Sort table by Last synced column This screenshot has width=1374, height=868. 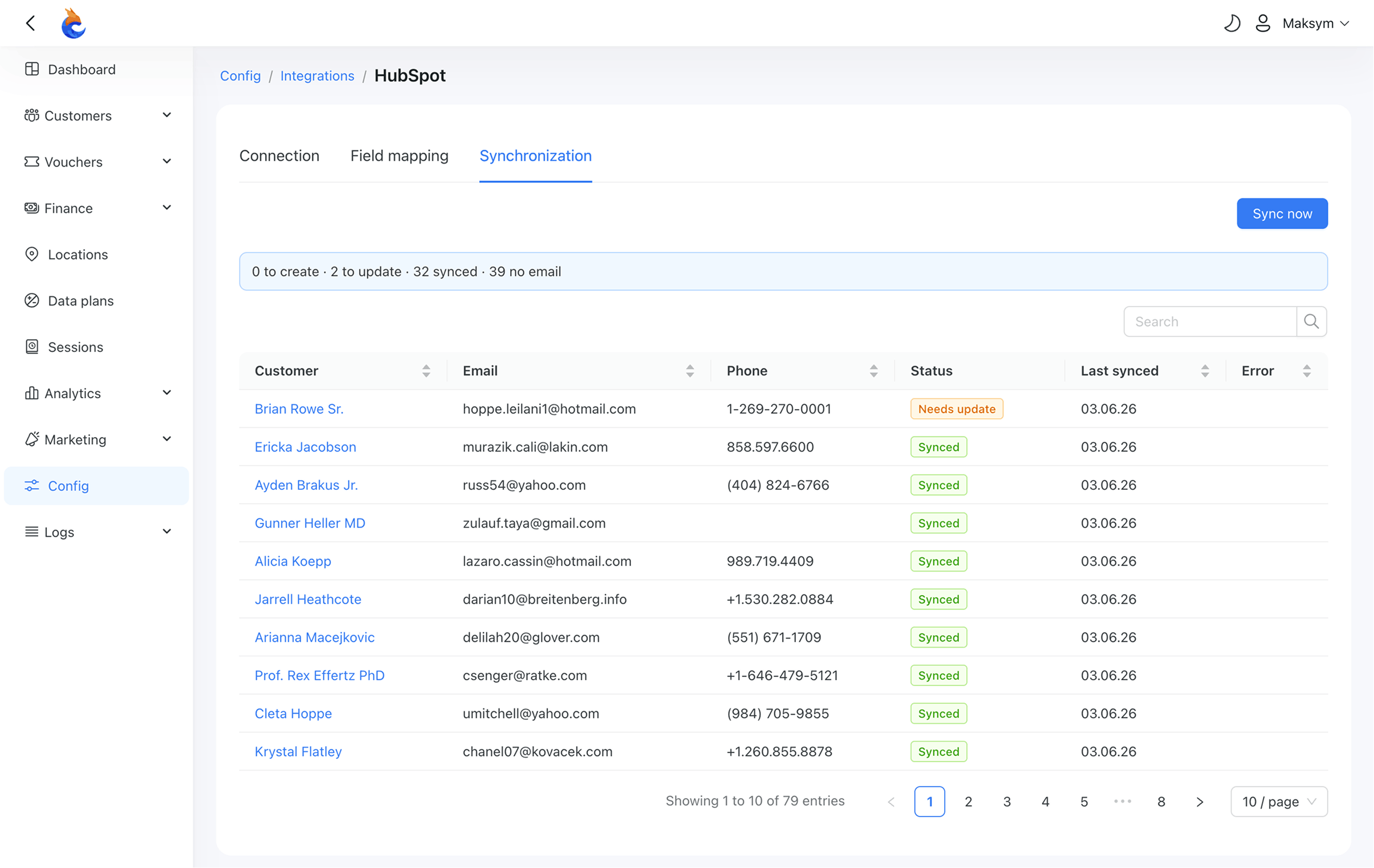click(x=1205, y=371)
